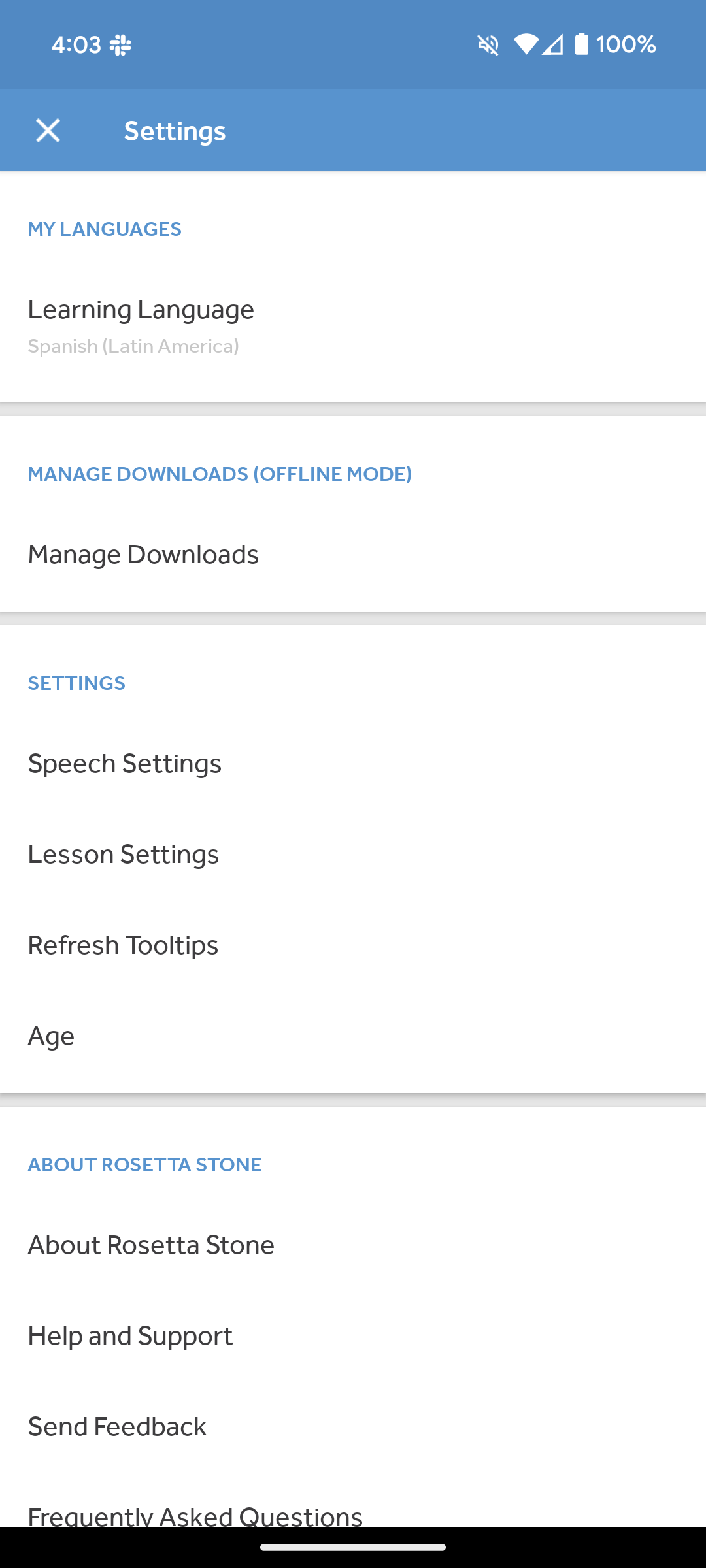
Task: Open the About Rosetta Stone list item
Action: (x=353, y=1245)
